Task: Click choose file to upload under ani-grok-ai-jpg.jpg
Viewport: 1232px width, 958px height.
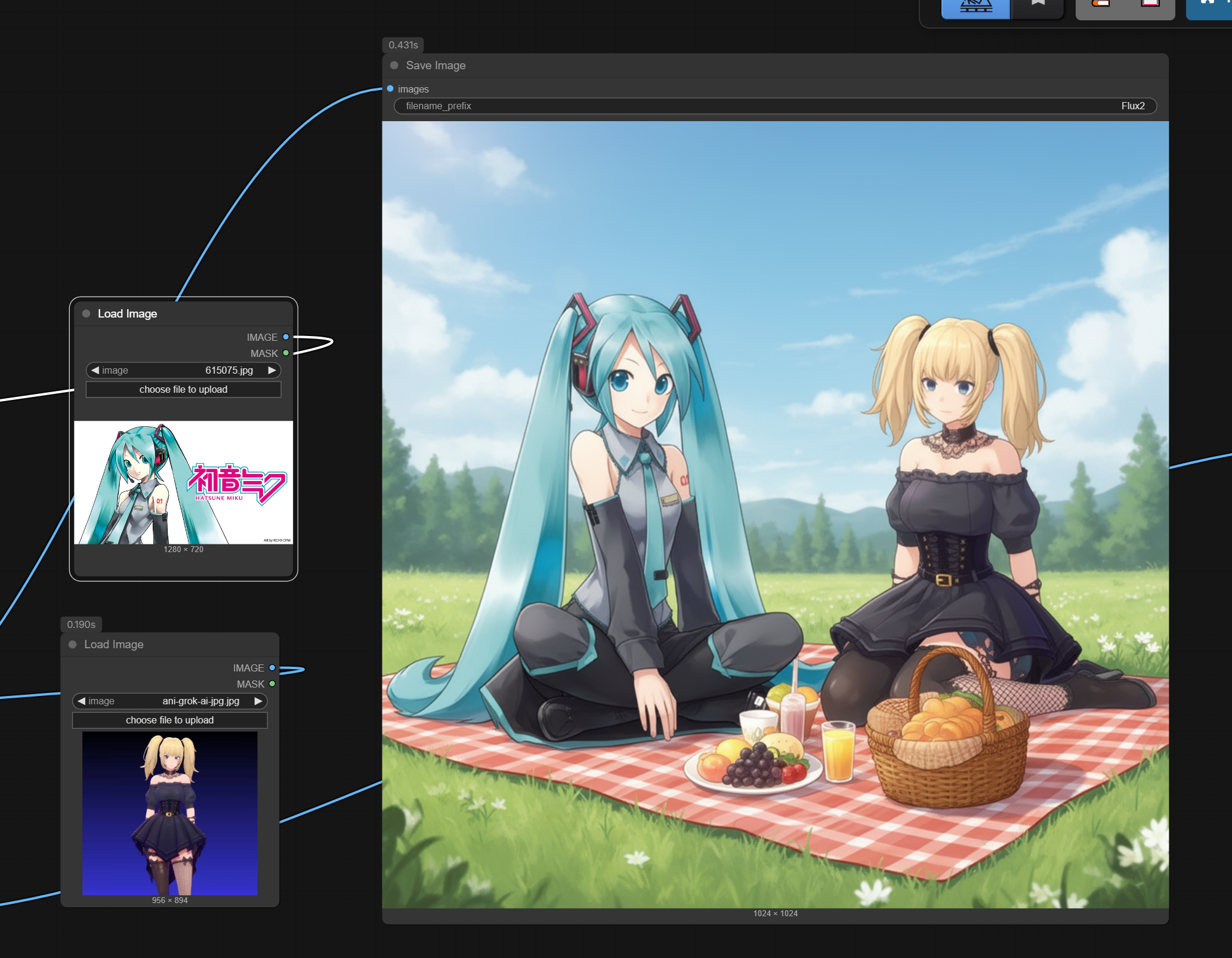Action: (x=170, y=720)
